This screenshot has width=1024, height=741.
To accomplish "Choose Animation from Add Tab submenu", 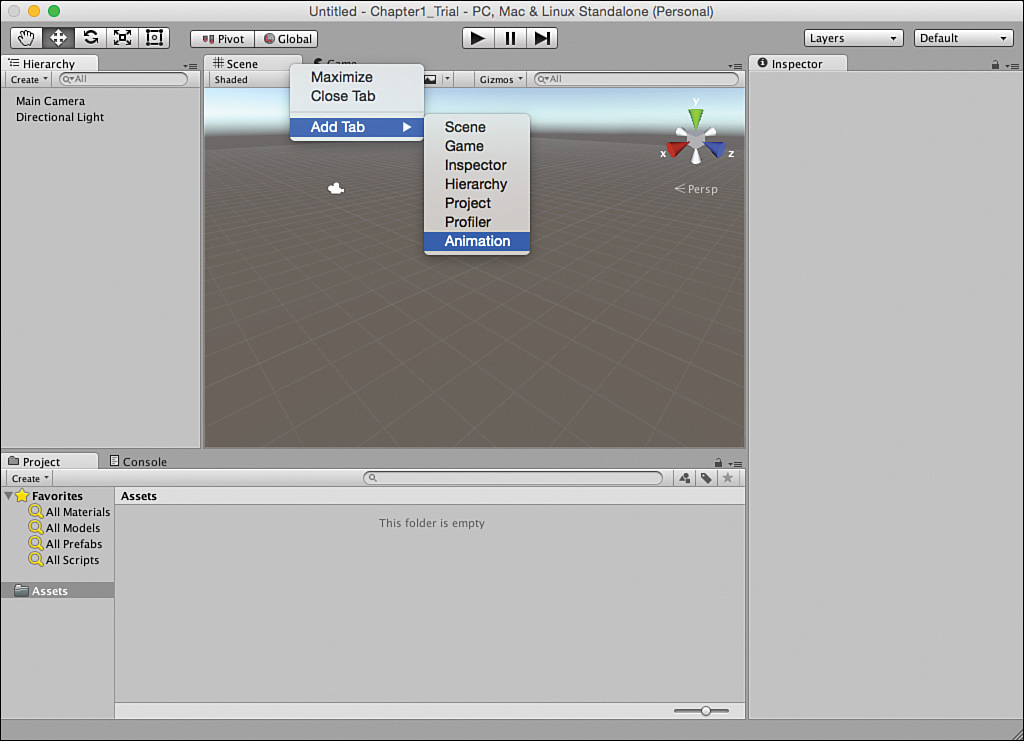I will click(477, 241).
